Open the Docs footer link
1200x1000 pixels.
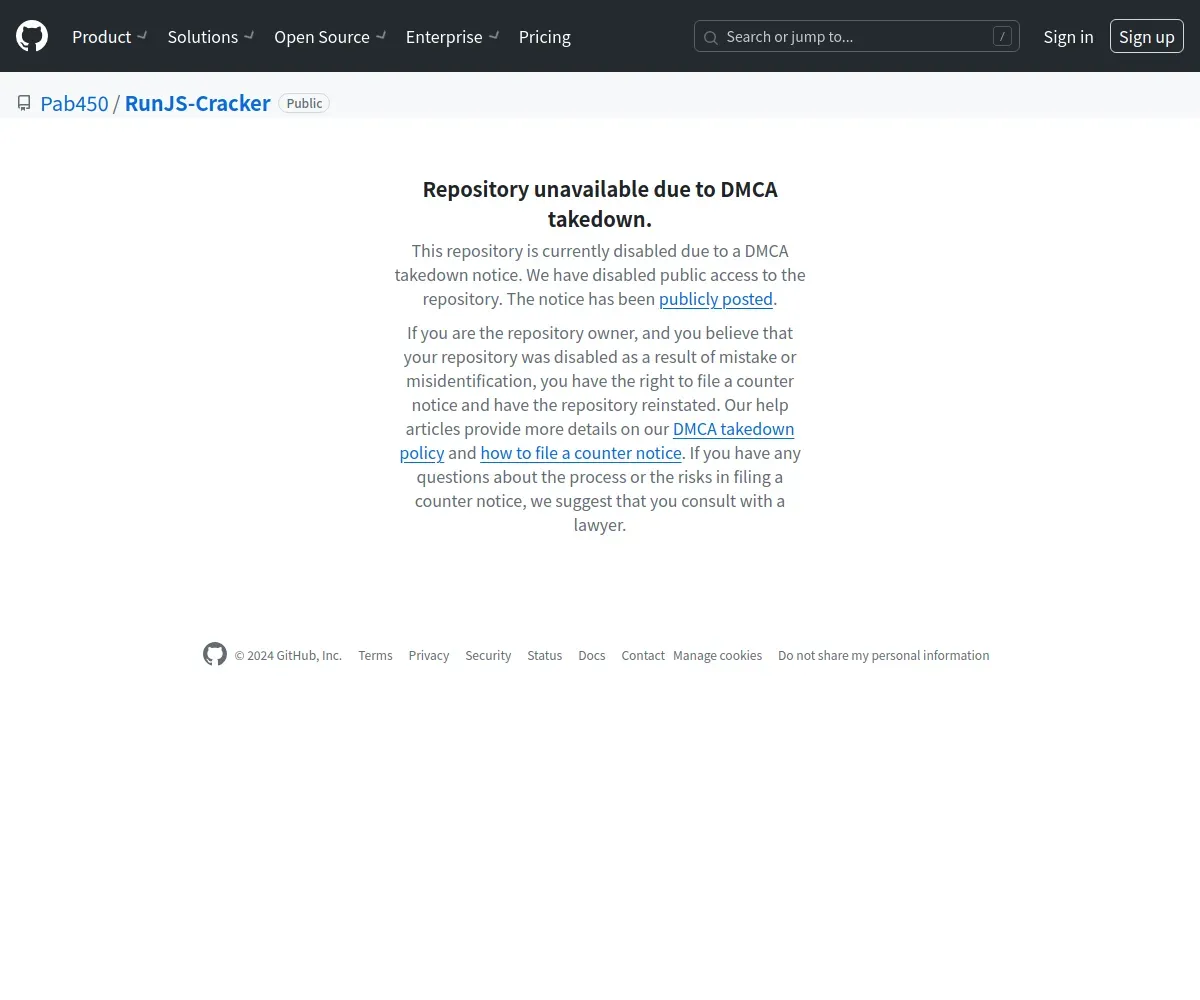point(592,655)
